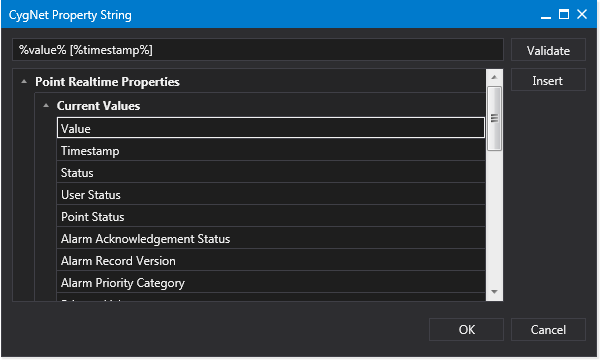Select the Point Status property
Screen dimensions: 600x360
pos(271,217)
